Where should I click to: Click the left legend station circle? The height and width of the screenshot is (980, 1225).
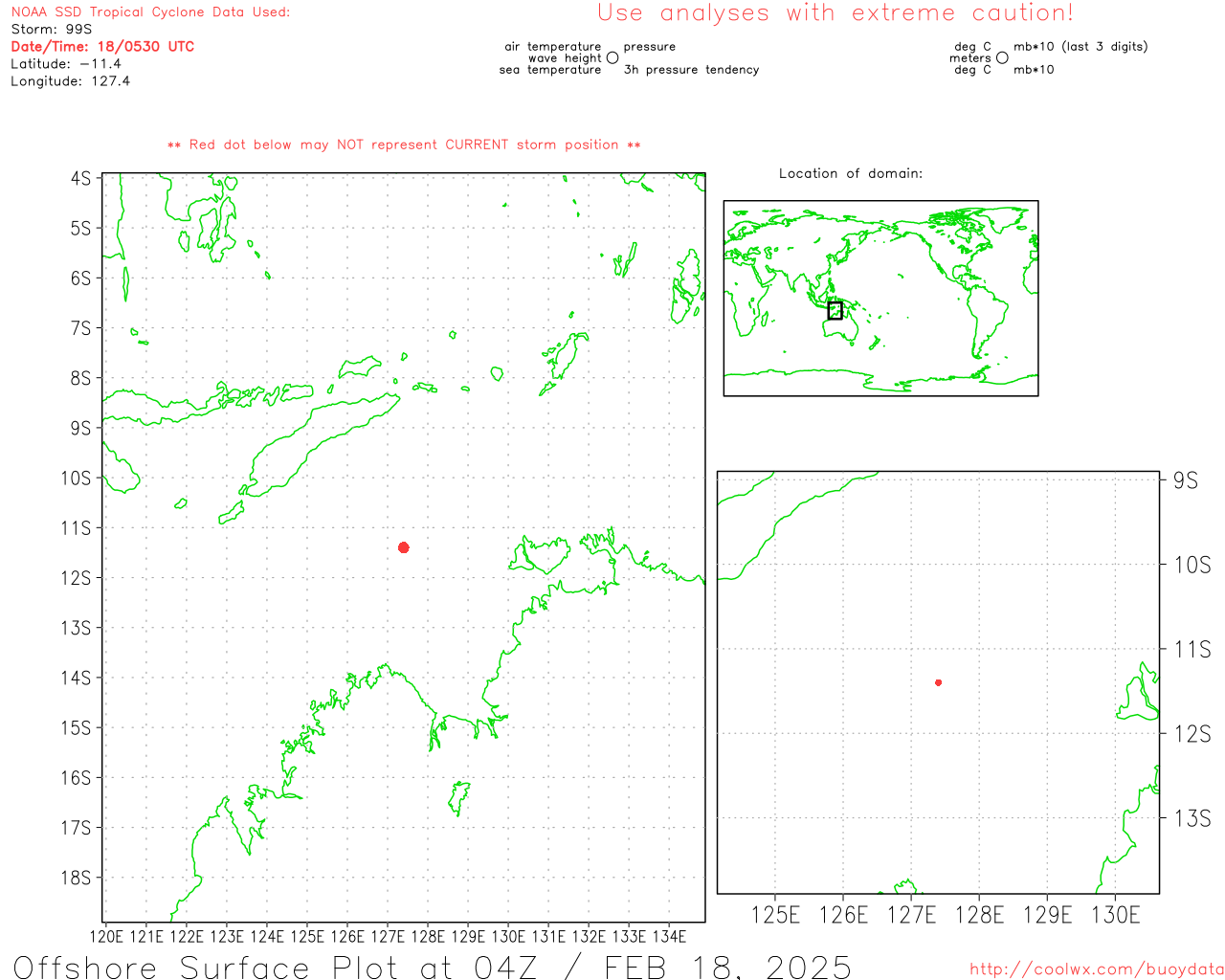(612, 58)
